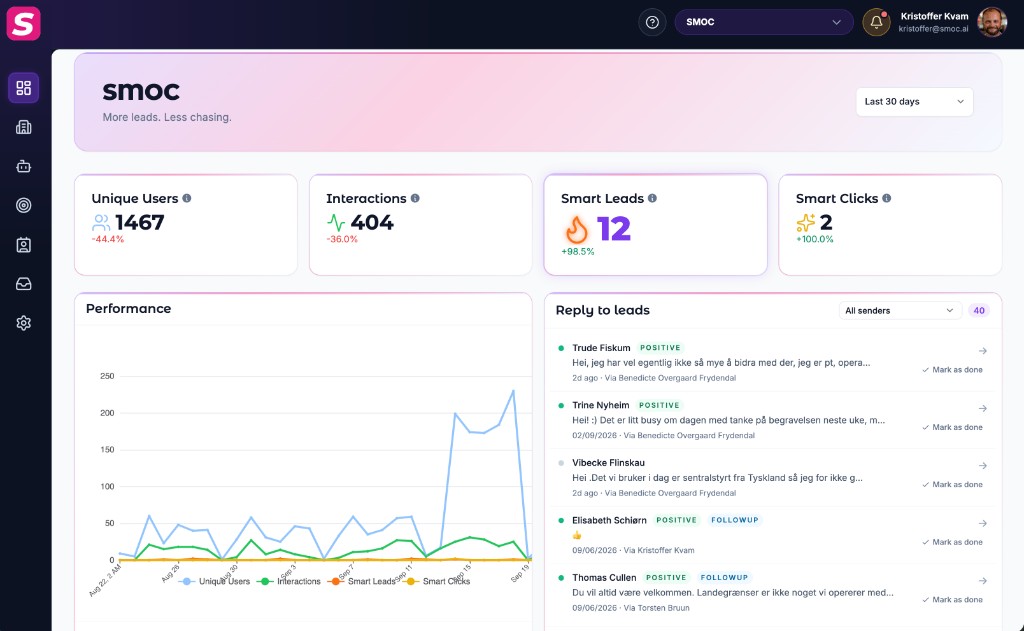Mark Vibecke Flinskau's reply as done
The image size is (1024, 631).
click(x=952, y=485)
